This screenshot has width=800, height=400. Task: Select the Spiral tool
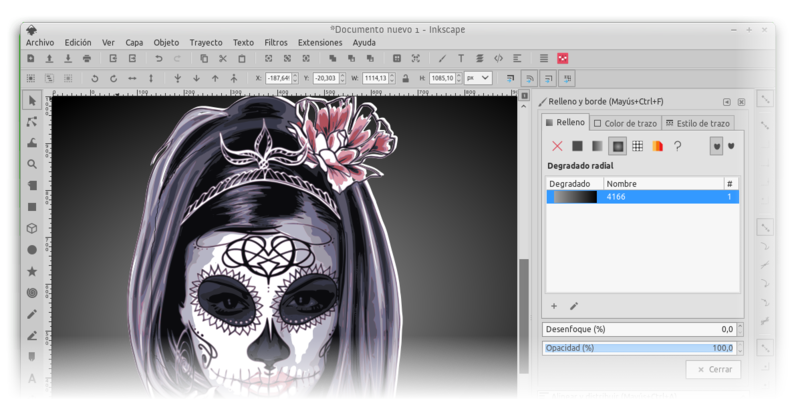tap(32, 293)
